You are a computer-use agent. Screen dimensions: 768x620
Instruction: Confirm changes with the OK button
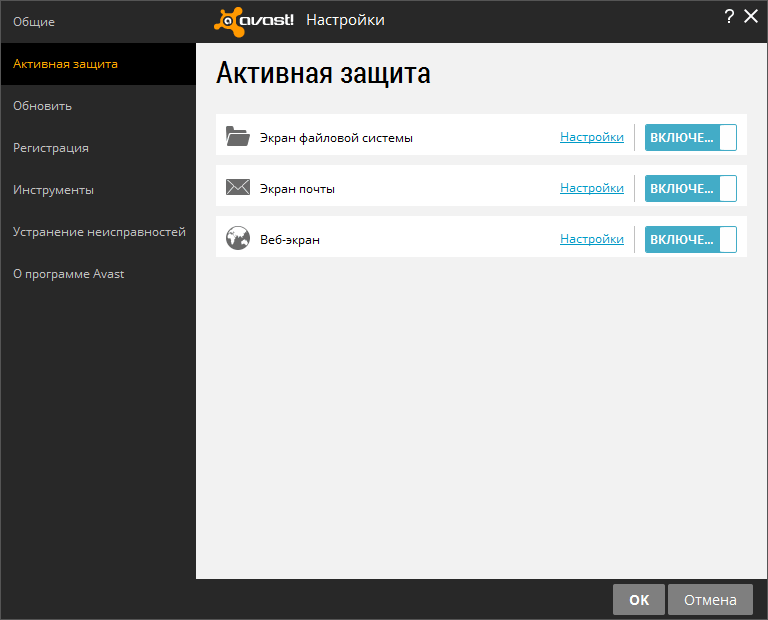(x=639, y=599)
